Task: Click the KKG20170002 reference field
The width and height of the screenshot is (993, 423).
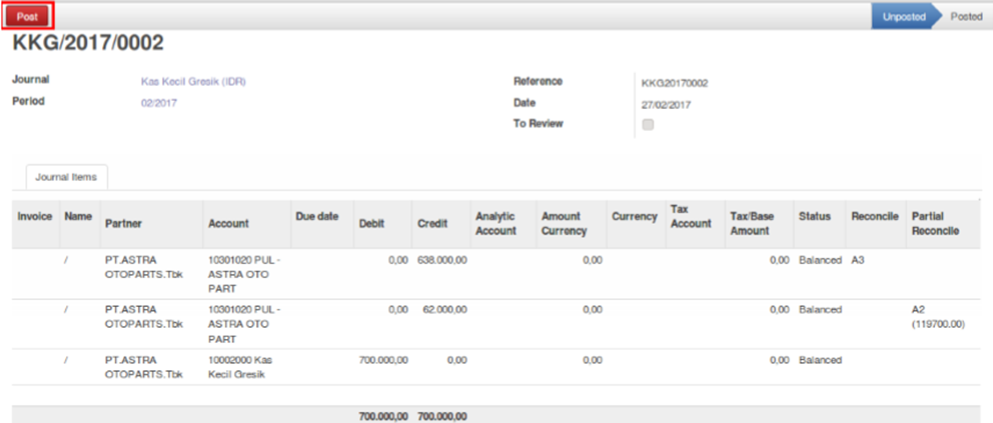Action: click(675, 83)
